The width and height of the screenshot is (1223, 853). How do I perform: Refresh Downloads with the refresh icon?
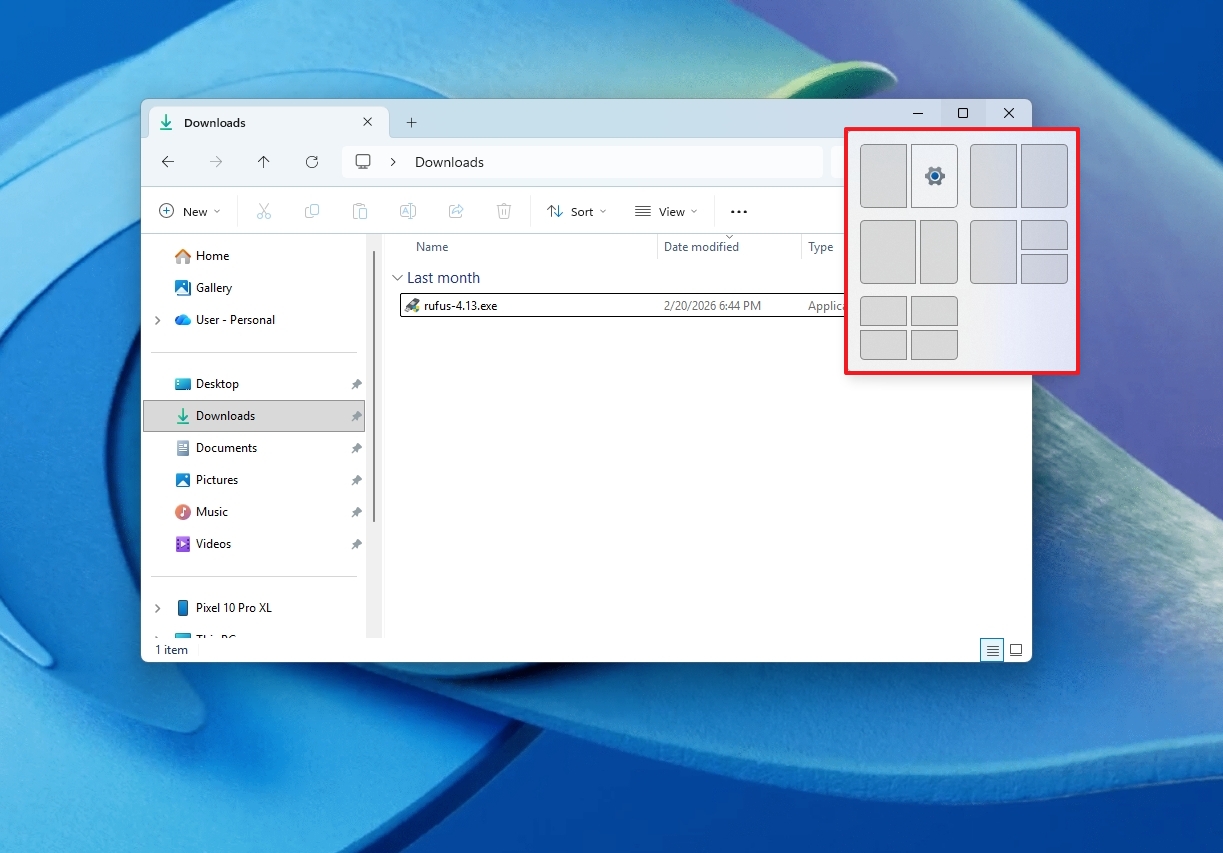311,162
